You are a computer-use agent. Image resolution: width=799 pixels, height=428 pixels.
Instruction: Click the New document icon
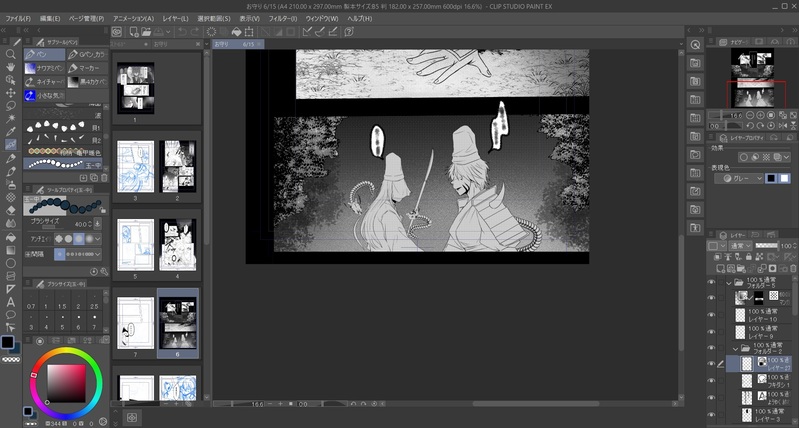tap(134, 32)
